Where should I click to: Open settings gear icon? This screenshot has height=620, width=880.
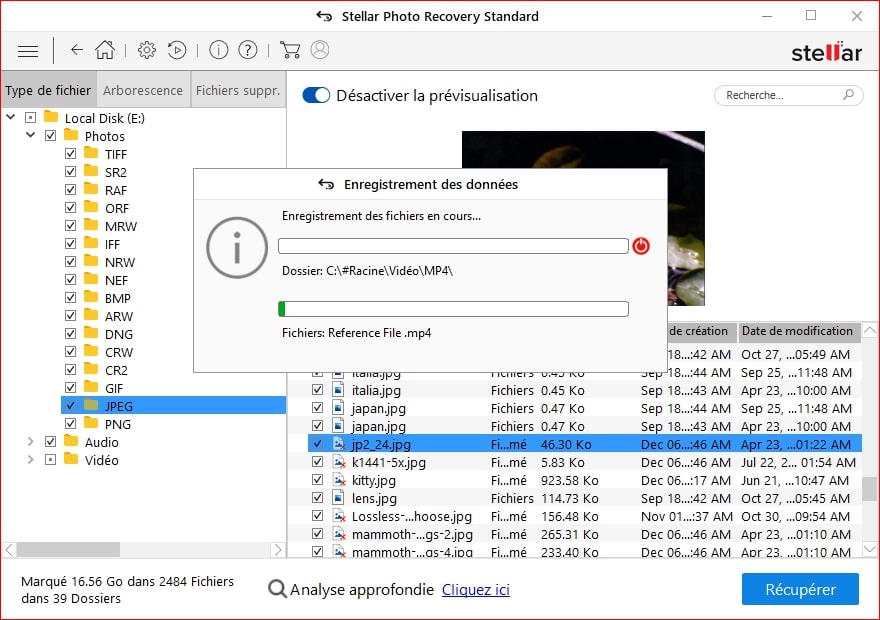point(146,50)
